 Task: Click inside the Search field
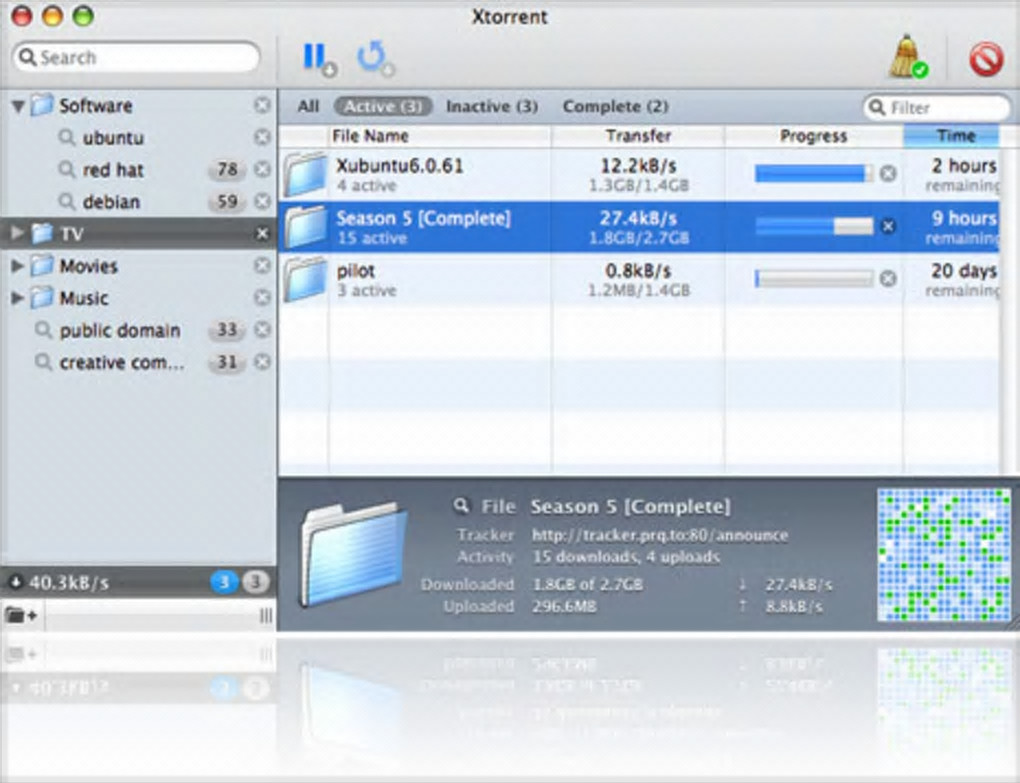point(136,57)
